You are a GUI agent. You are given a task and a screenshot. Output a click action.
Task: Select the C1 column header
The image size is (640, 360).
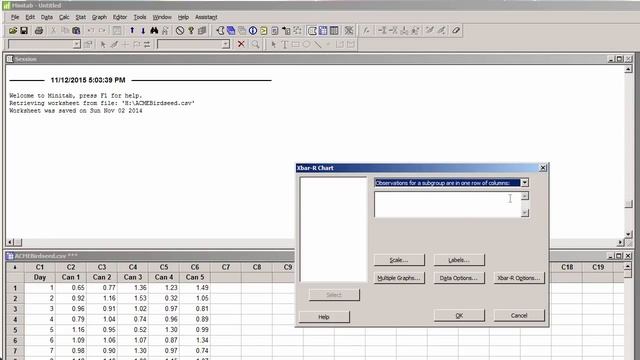coord(40,267)
